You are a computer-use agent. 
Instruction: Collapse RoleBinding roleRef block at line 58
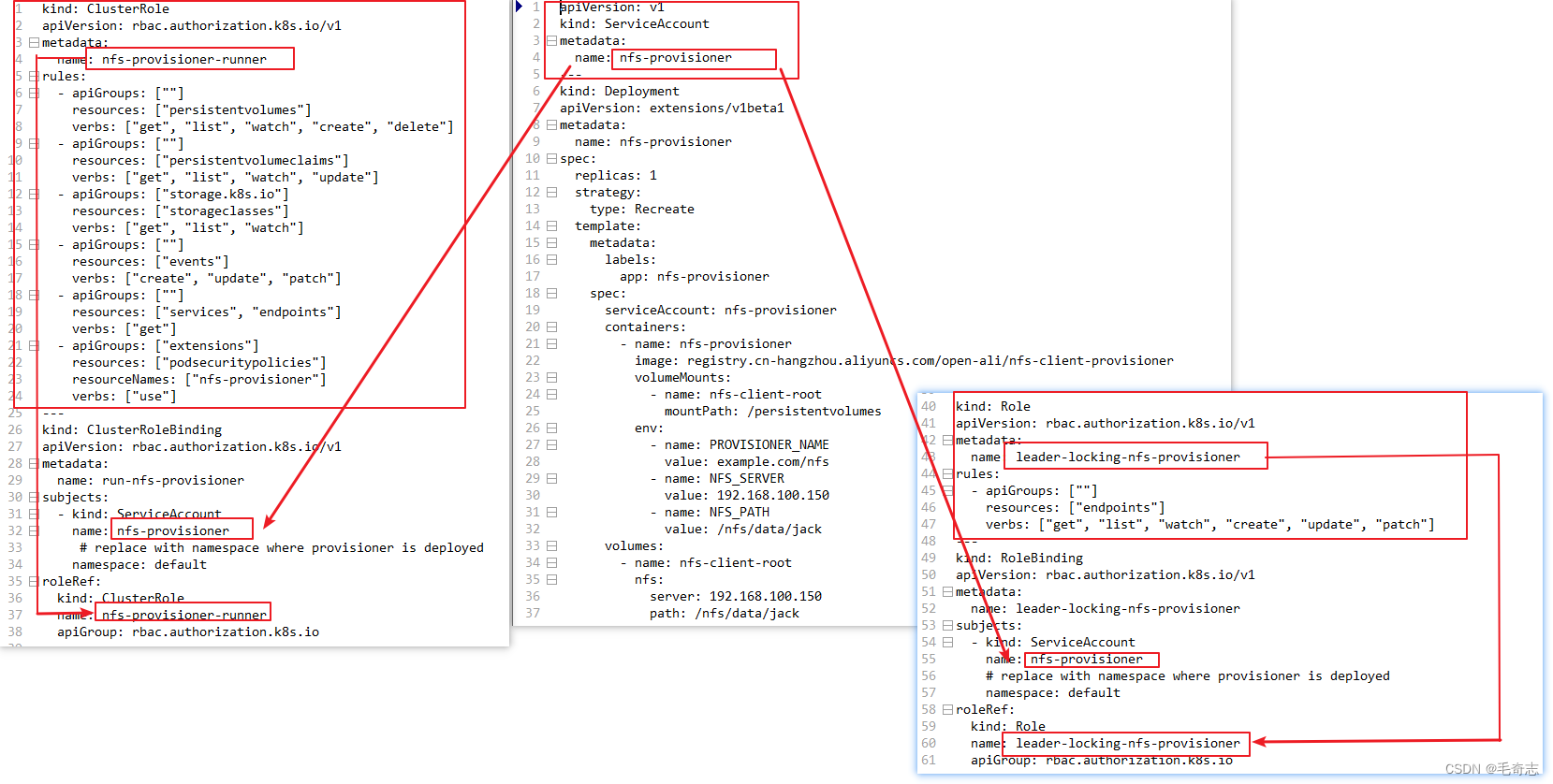pyautogui.click(x=947, y=709)
